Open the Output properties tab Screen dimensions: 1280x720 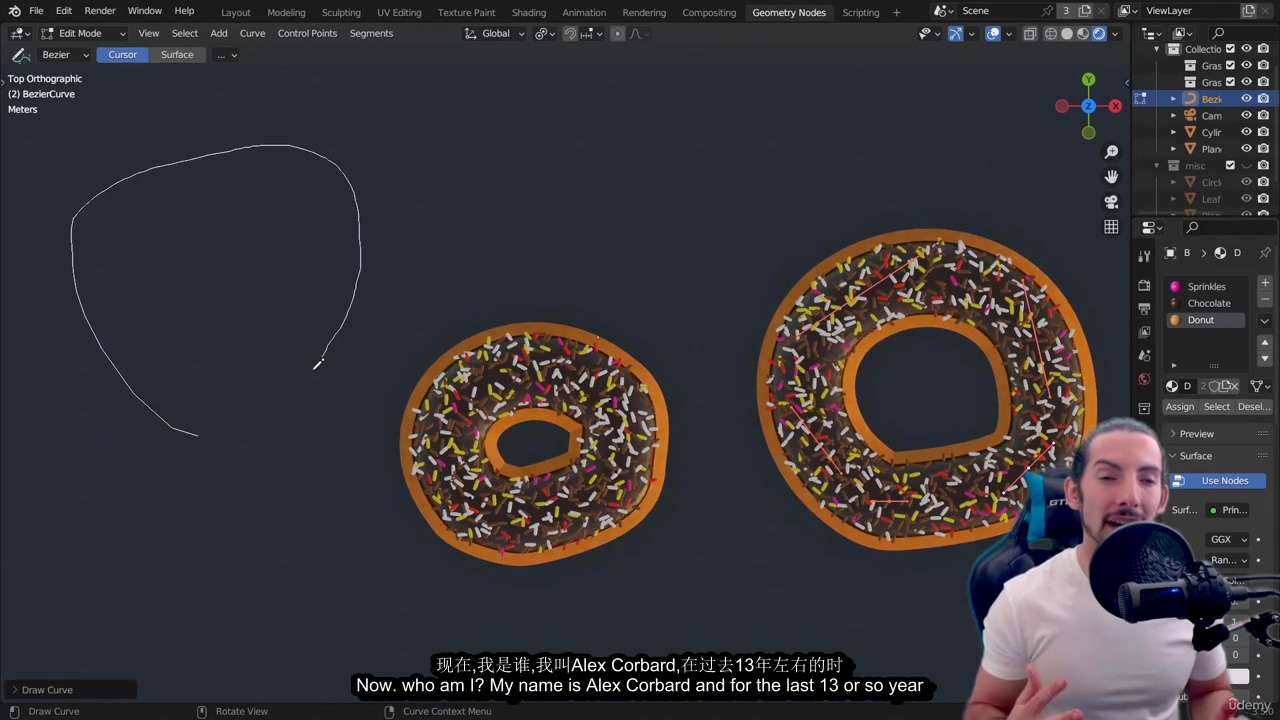pyautogui.click(x=1144, y=308)
